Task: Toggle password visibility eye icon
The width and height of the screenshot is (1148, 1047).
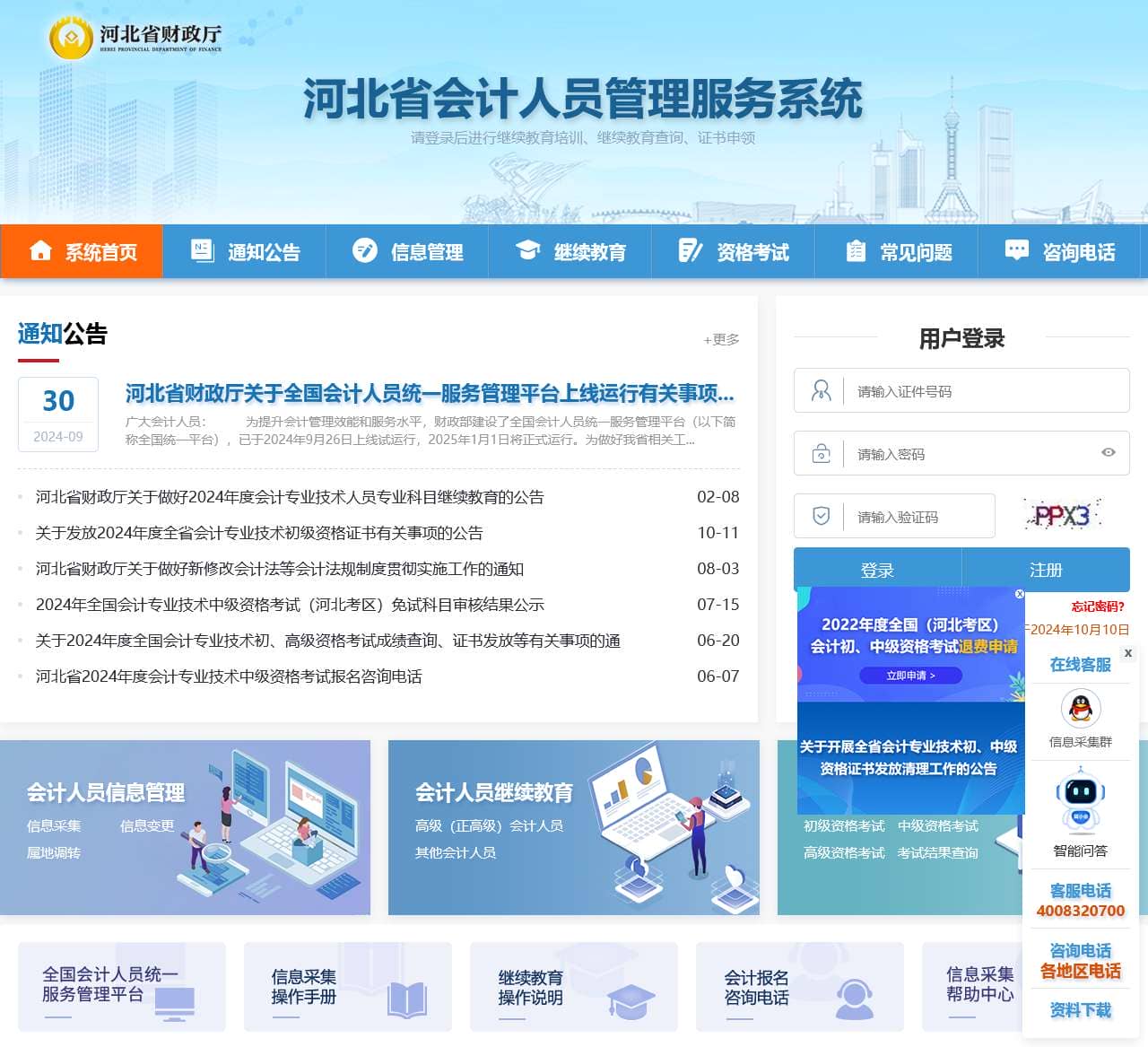Action: click(1109, 453)
